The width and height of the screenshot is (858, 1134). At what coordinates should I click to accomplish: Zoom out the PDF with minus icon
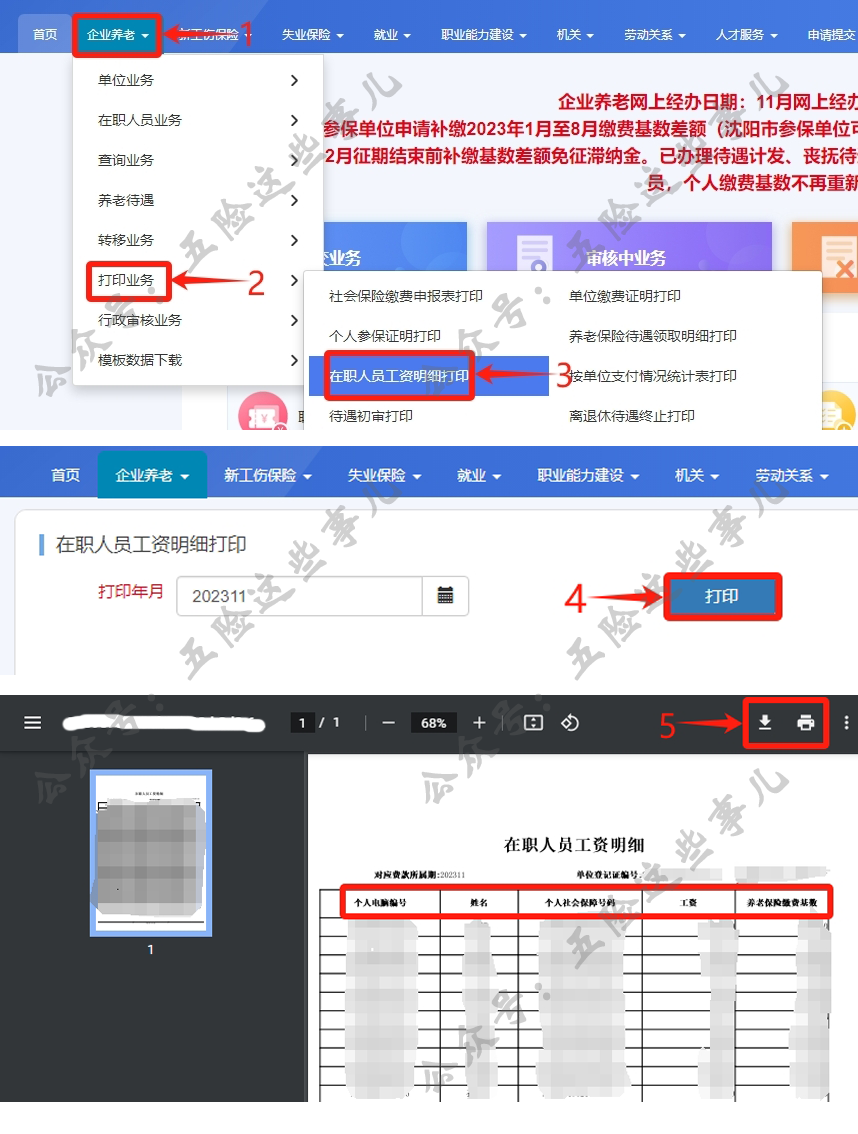[389, 723]
